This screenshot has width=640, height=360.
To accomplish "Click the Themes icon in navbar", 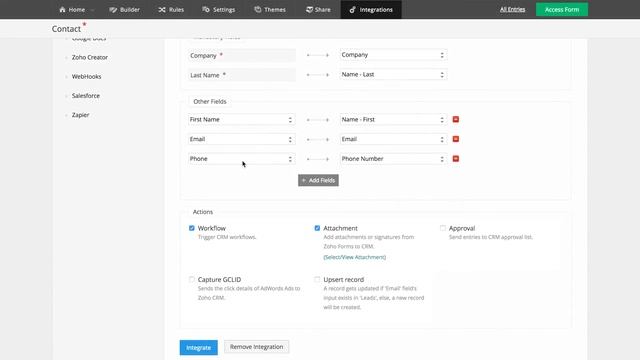I will click(258, 9).
